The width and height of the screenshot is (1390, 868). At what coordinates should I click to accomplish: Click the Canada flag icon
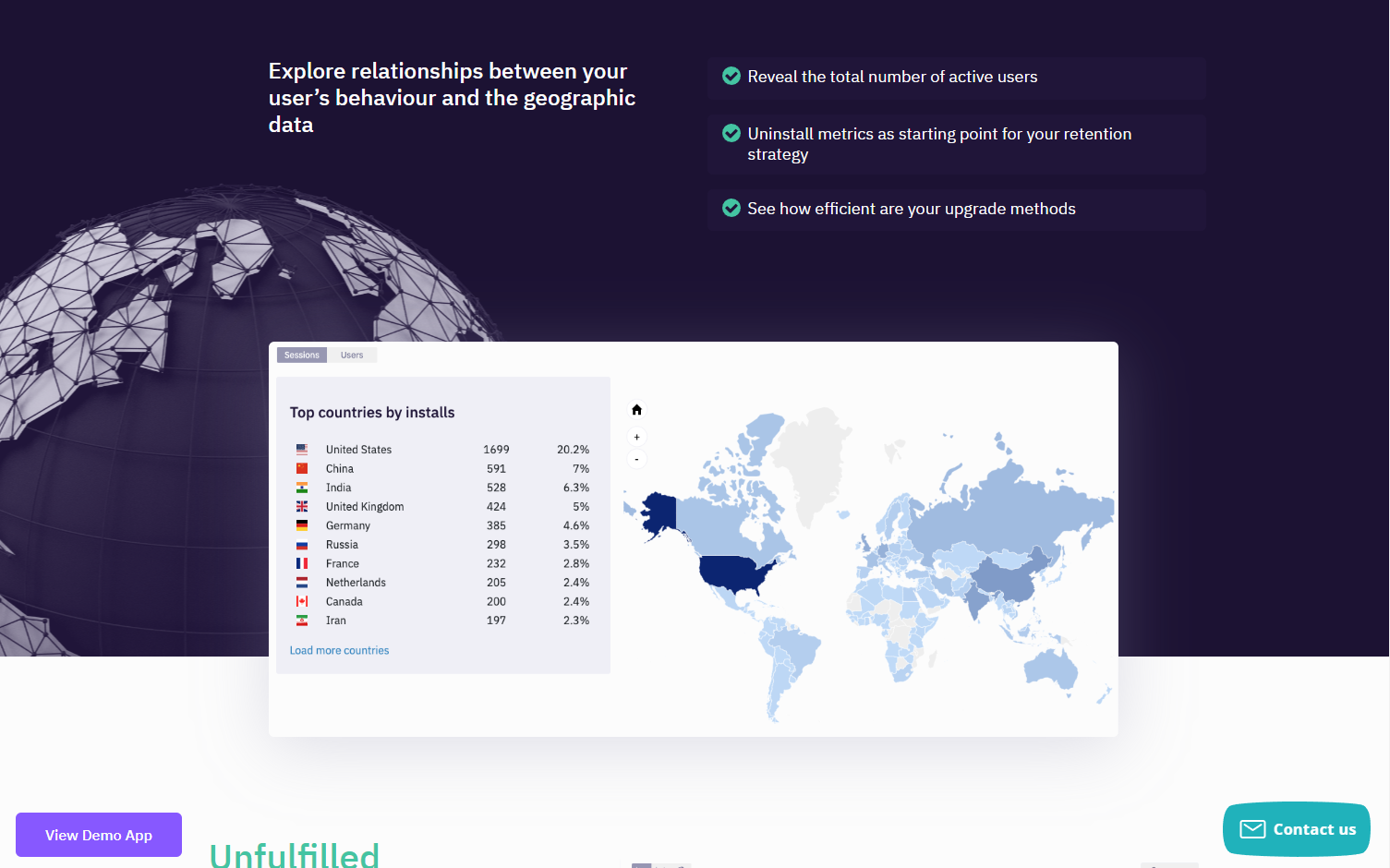pos(302,601)
